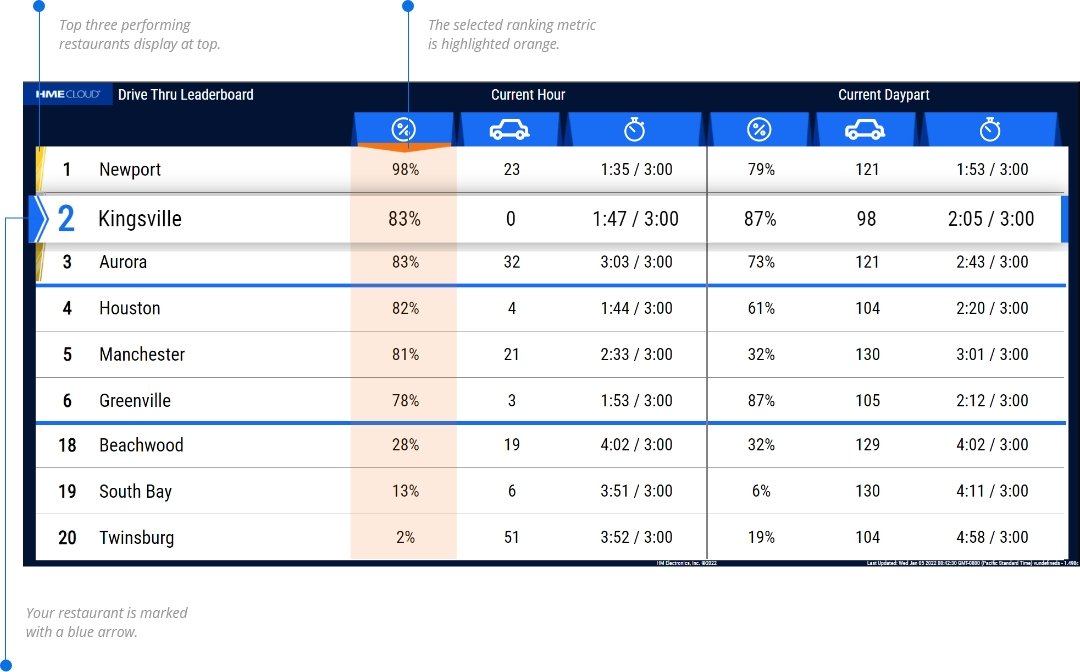The height and width of the screenshot is (672, 1080).
Task: Click Current Daypart car count icon
Action: pyautogui.click(x=865, y=129)
